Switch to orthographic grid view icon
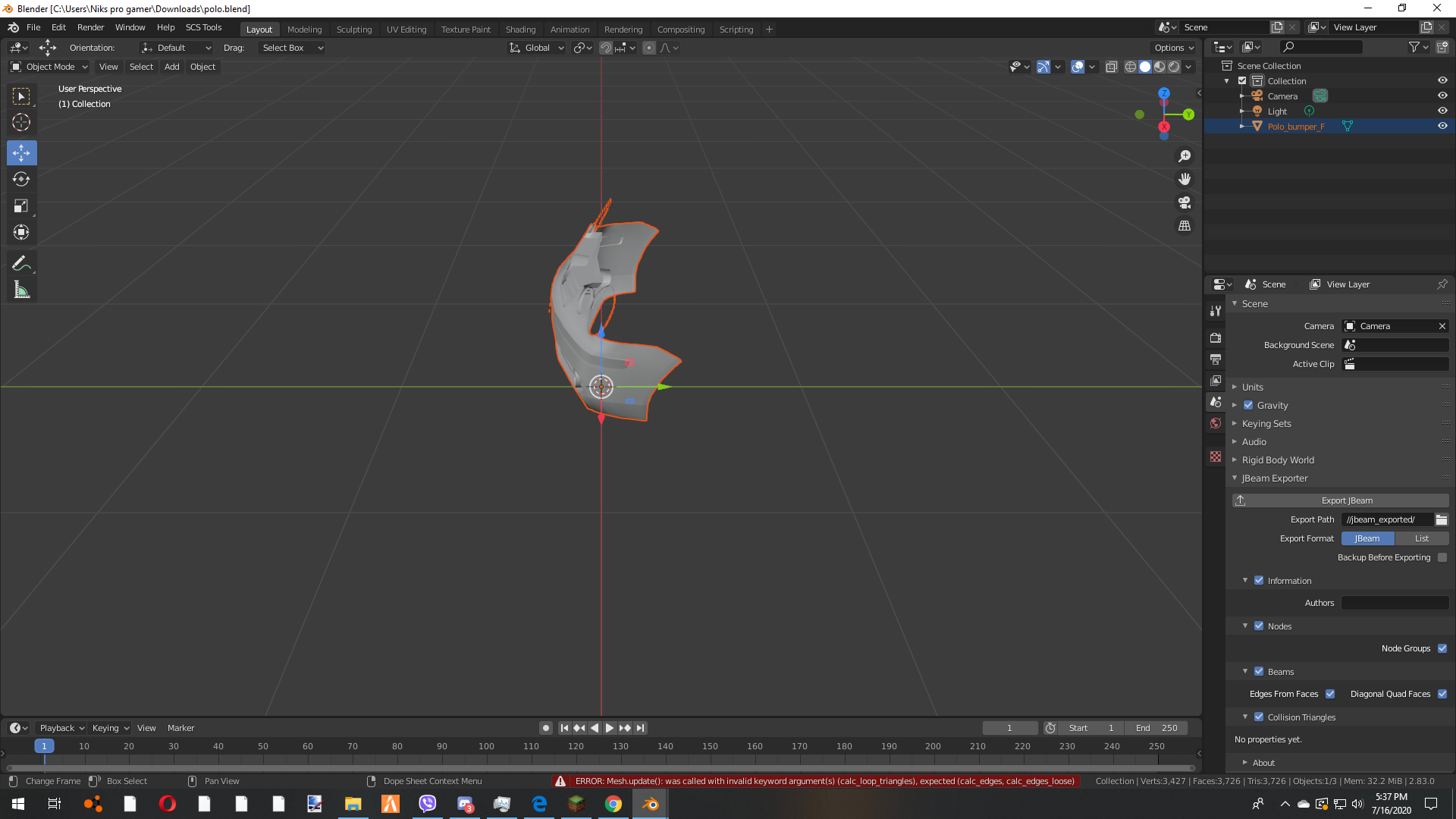Image resolution: width=1456 pixels, height=819 pixels. [x=1185, y=226]
